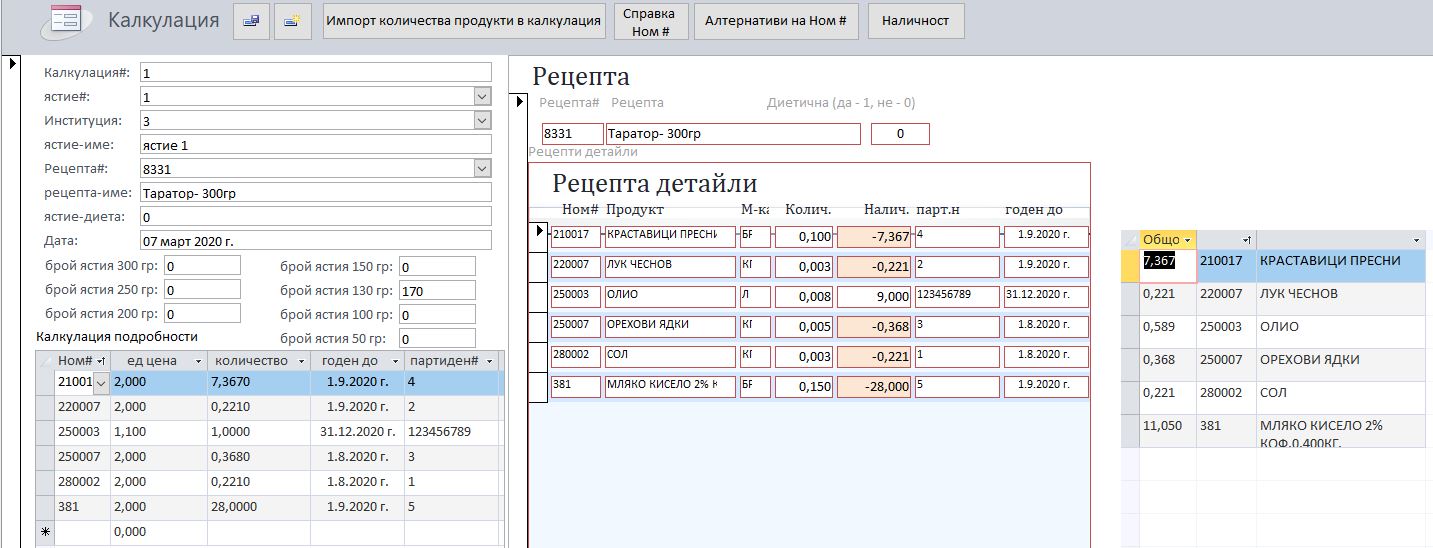1433x548 pixels.
Task: Click брой ястия 200 гр field
Action: click(202, 313)
